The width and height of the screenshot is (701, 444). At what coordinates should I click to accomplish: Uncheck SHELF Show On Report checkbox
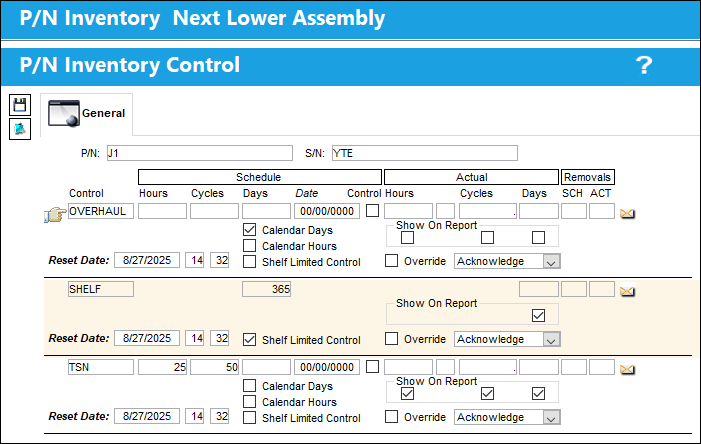[x=538, y=315]
